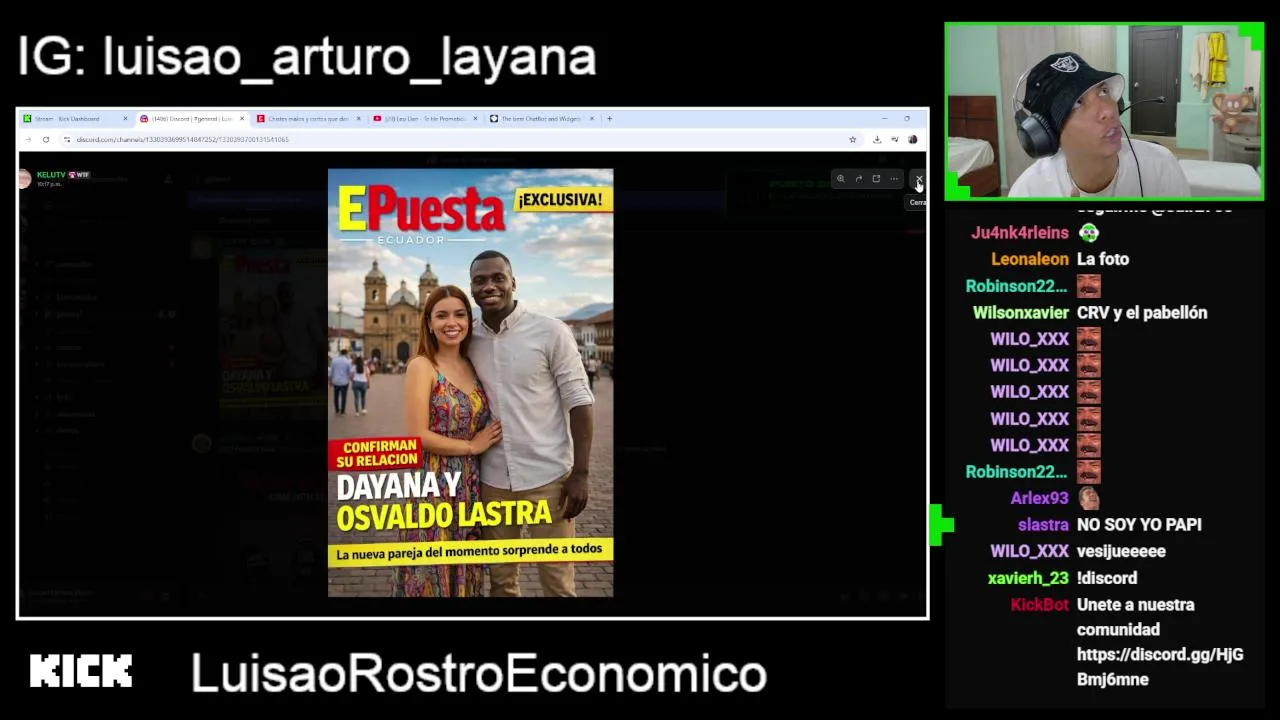The image size is (1280, 720).
Task: Click chat username Wilsonxavier
Action: [1021, 313]
